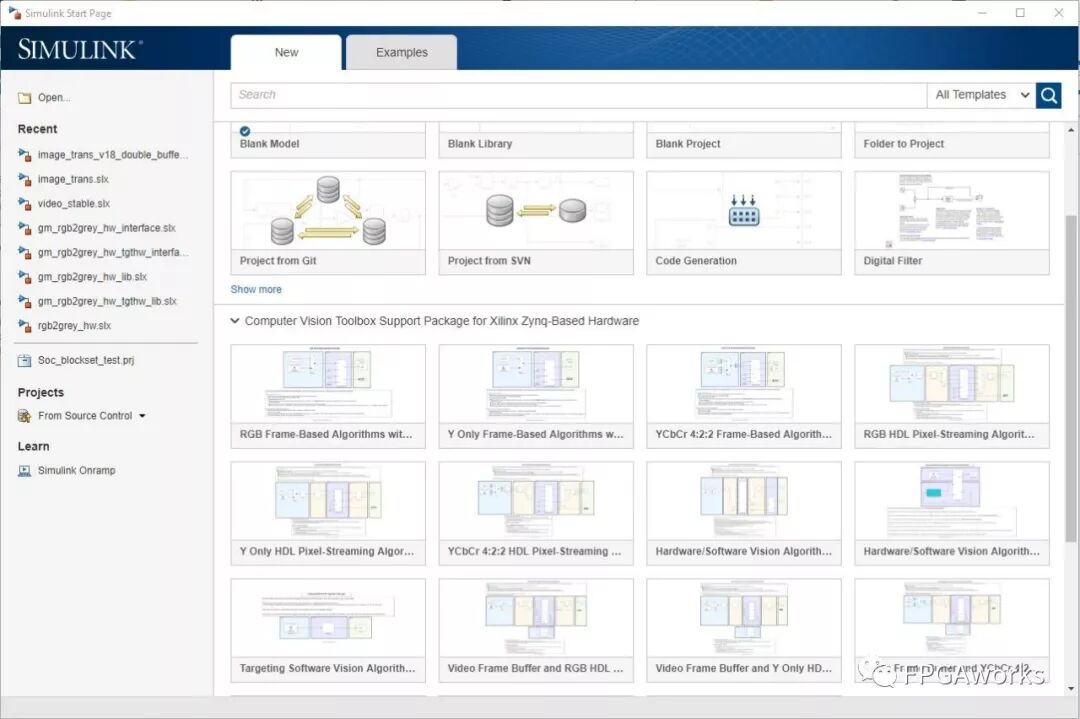Image resolution: width=1080 pixels, height=719 pixels.
Task: Collapse Computer Vision Toolbox Support Package section
Action: [x=235, y=321]
